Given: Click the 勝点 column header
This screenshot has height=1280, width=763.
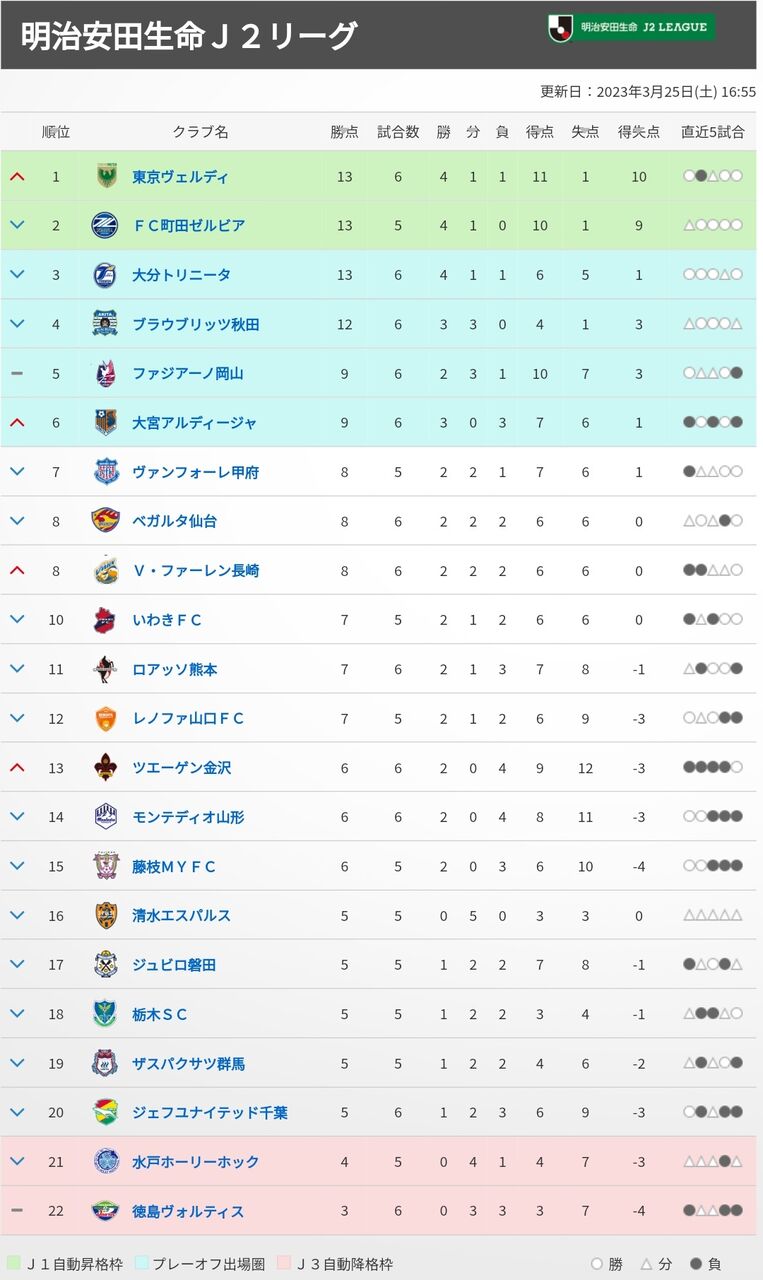Looking at the screenshot, I should (x=345, y=132).
